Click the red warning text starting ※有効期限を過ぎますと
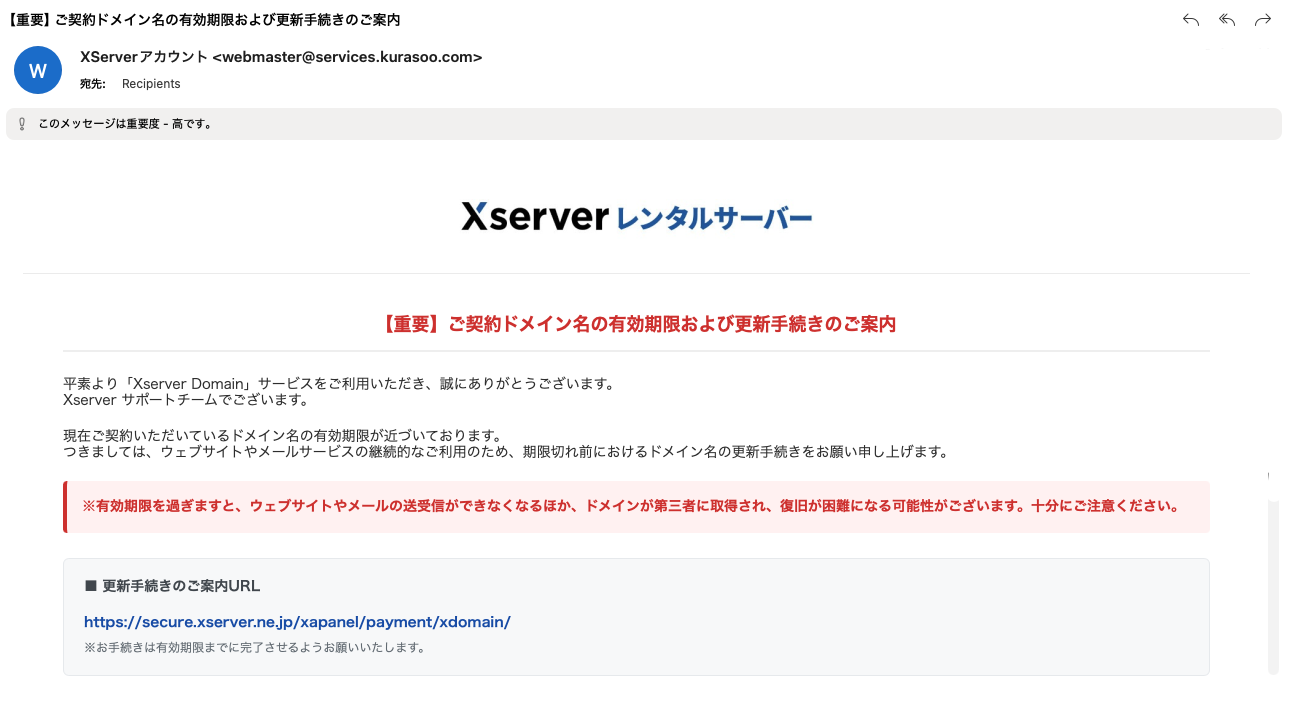This screenshot has width=1293, height=703. click(x=630, y=506)
